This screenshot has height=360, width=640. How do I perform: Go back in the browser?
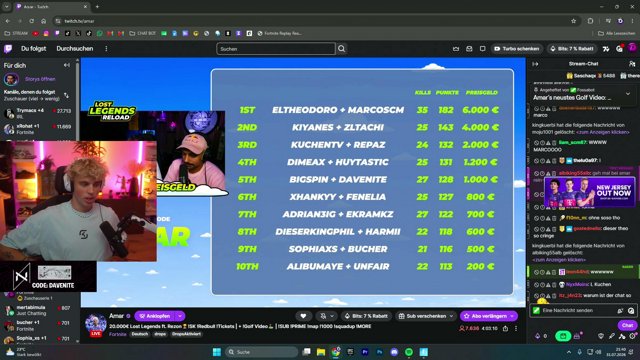(8, 21)
